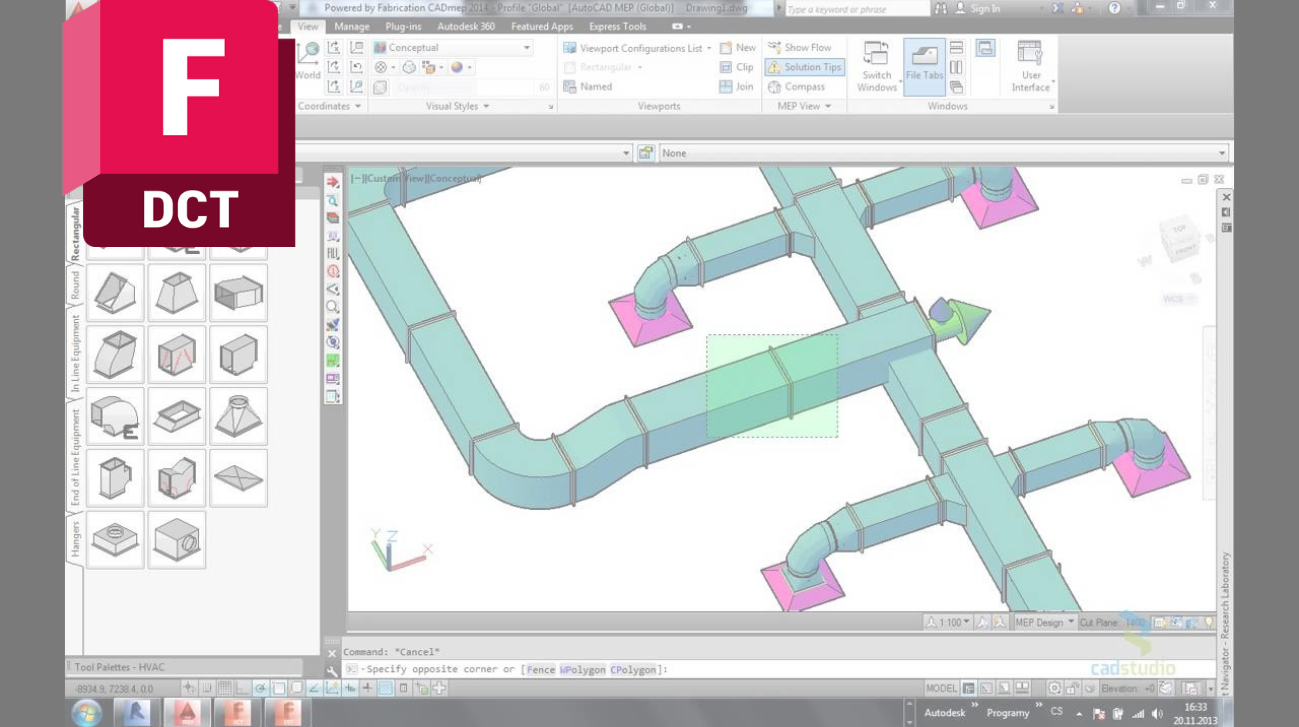
Task: Toggle Snap mode in the status bar
Action: [206, 688]
